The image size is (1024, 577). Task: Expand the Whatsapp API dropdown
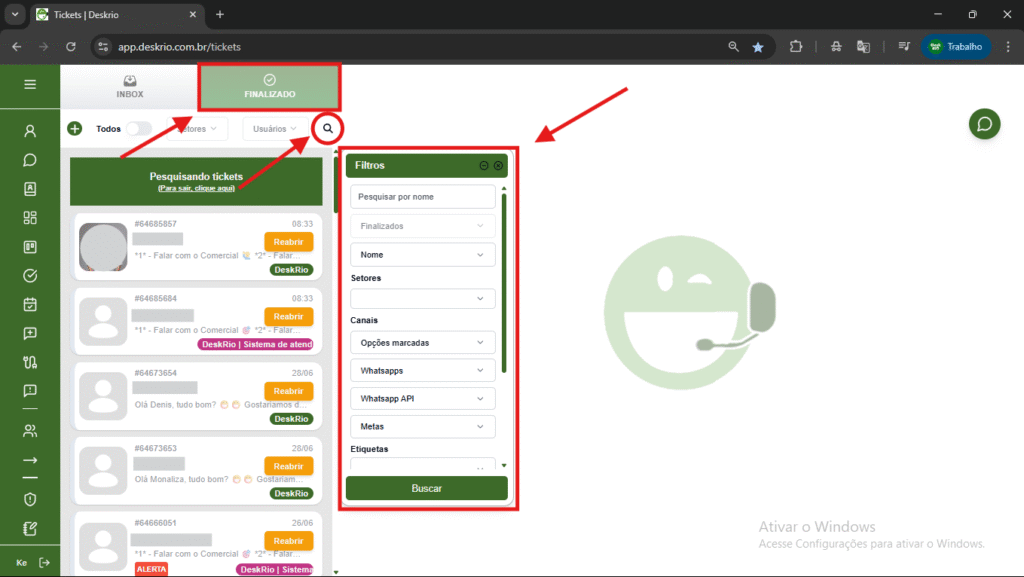423,398
